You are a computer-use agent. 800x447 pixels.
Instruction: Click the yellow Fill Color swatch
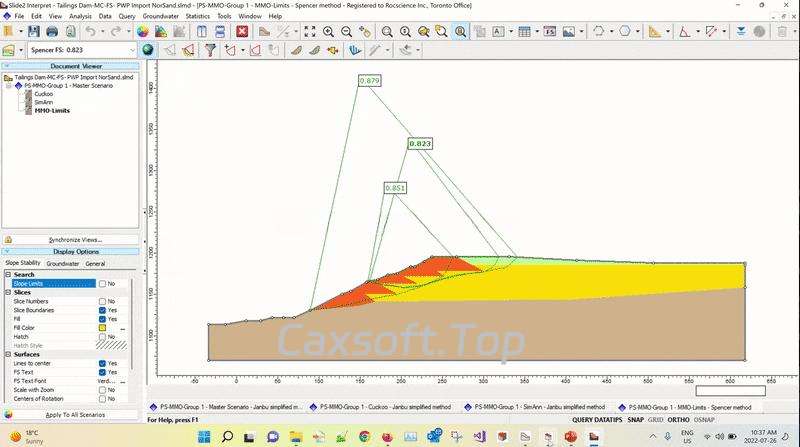pos(102,328)
